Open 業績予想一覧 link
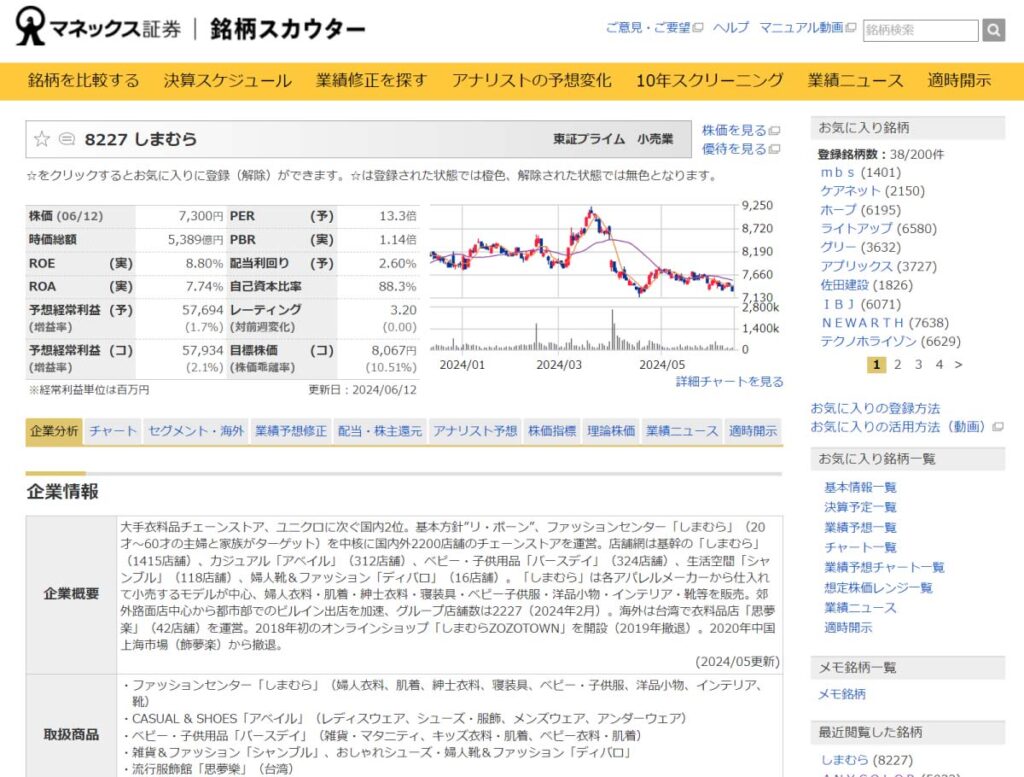The image size is (1024, 777). point(860,528)
